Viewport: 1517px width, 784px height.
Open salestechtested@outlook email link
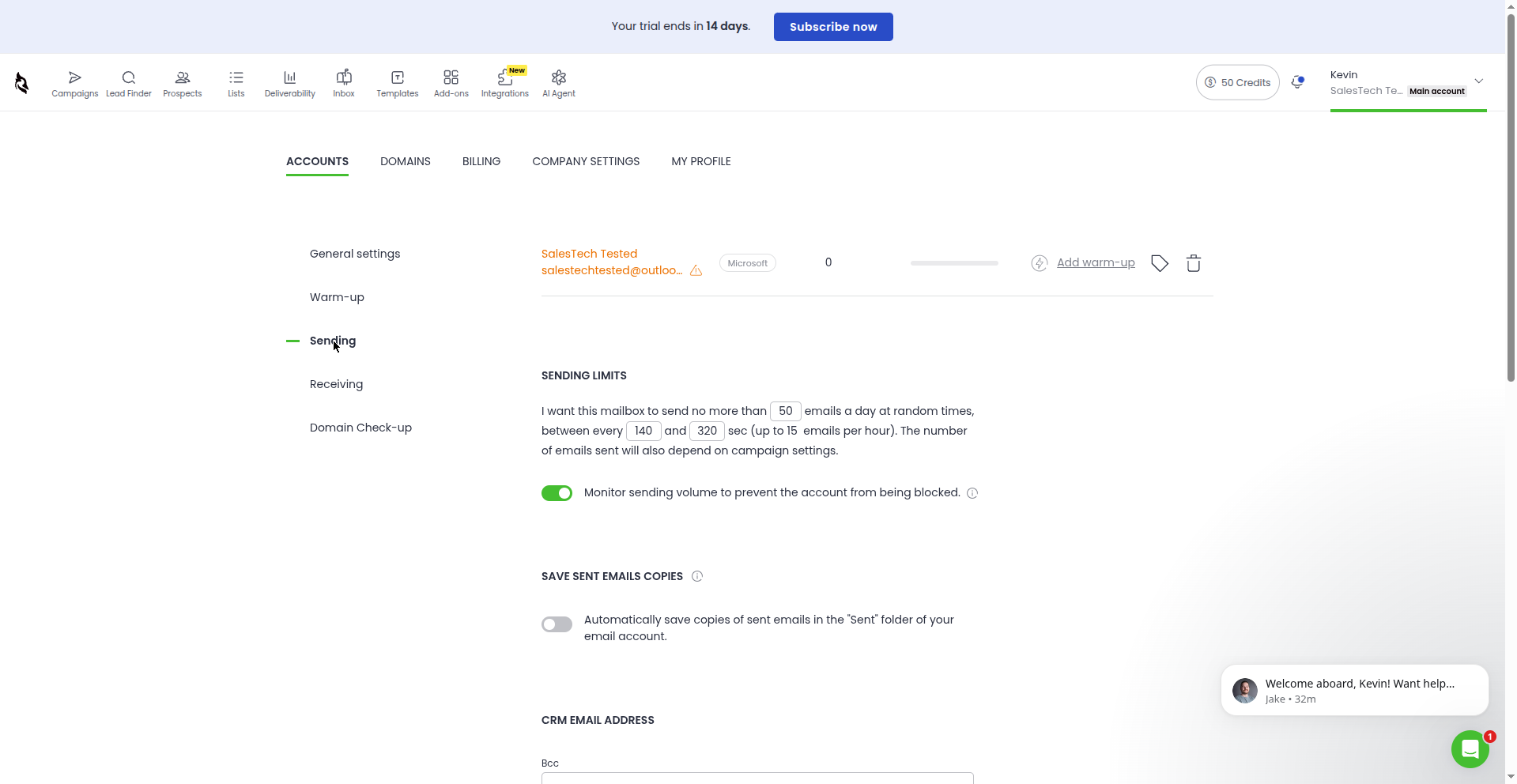click(612, 270)
